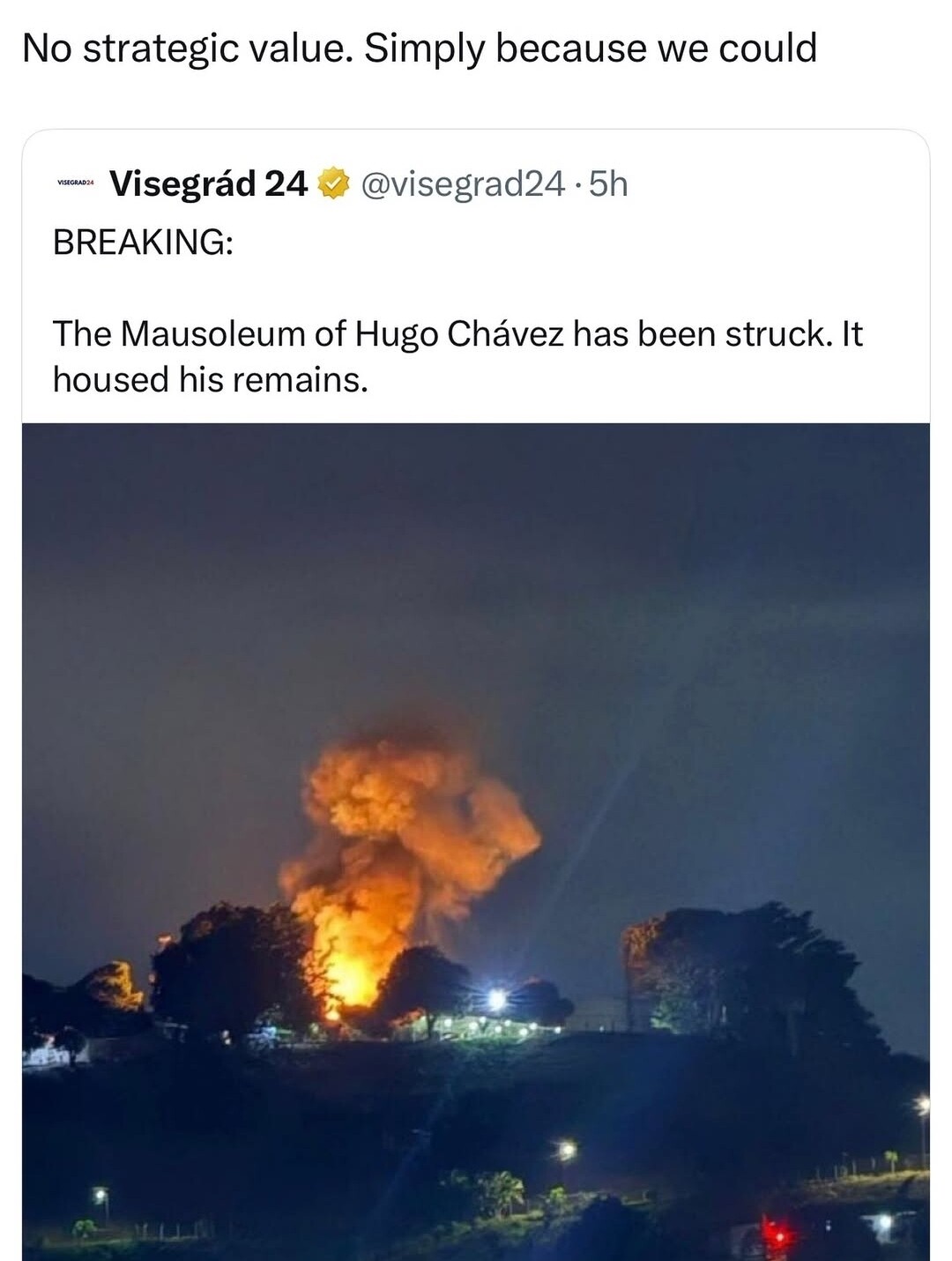
Task: Click the @visegrad24 handle link
Action: pos(462,183)
